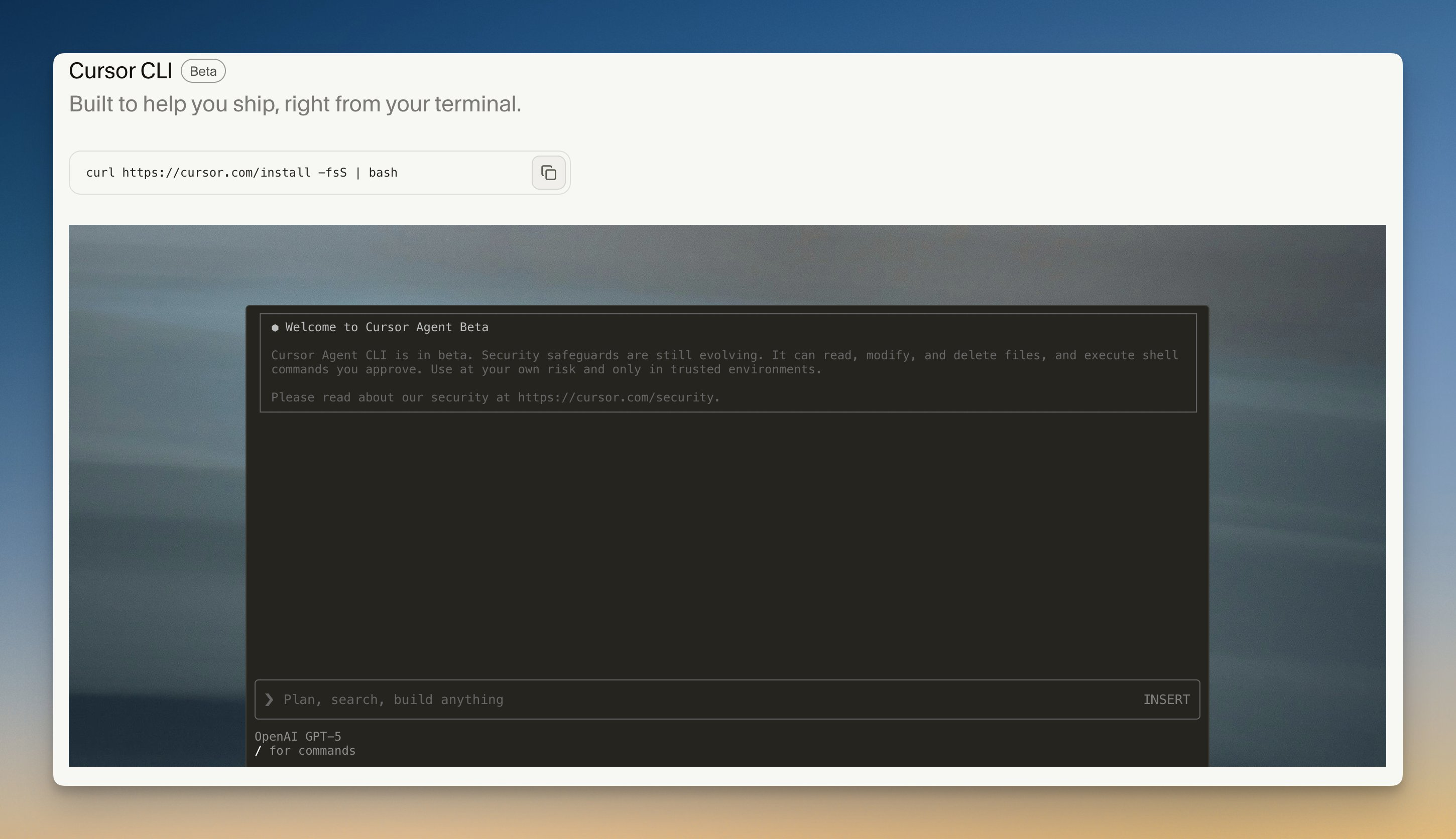Click the 'Welcome to Cursor Agent Beta' line
The width and height of the screenshot is (1456, 839).
387,327
